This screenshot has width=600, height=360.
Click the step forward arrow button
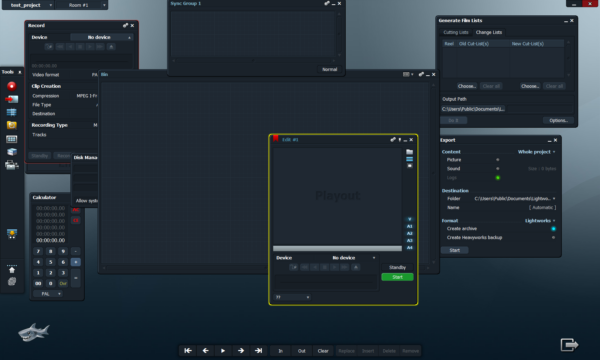(241, 350)
